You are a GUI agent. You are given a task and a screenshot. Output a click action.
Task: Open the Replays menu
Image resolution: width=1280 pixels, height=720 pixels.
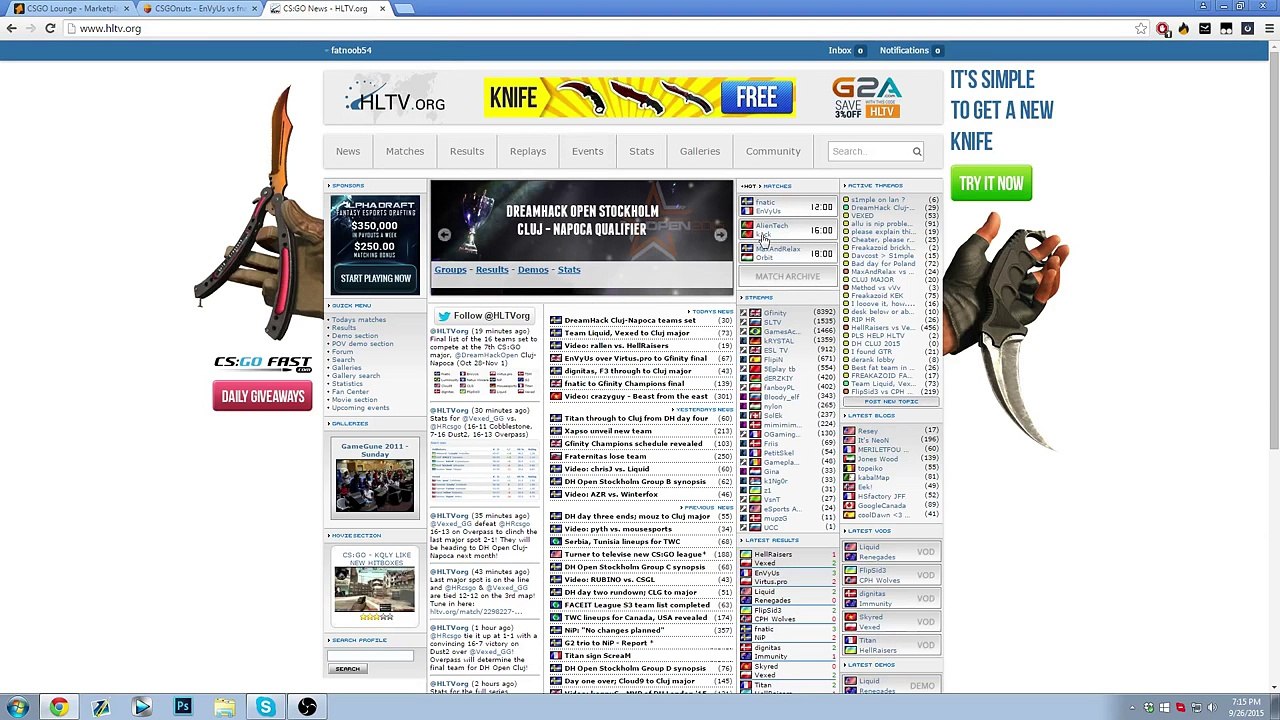pyautogui.click(x=528, y=152)
